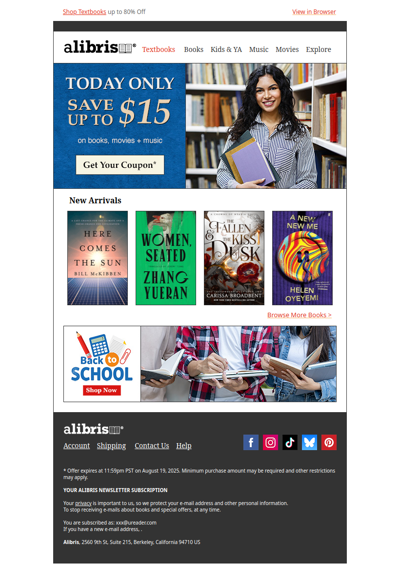Open the TikTok social icon
400x577 pixels.
(x=290, y=442)
